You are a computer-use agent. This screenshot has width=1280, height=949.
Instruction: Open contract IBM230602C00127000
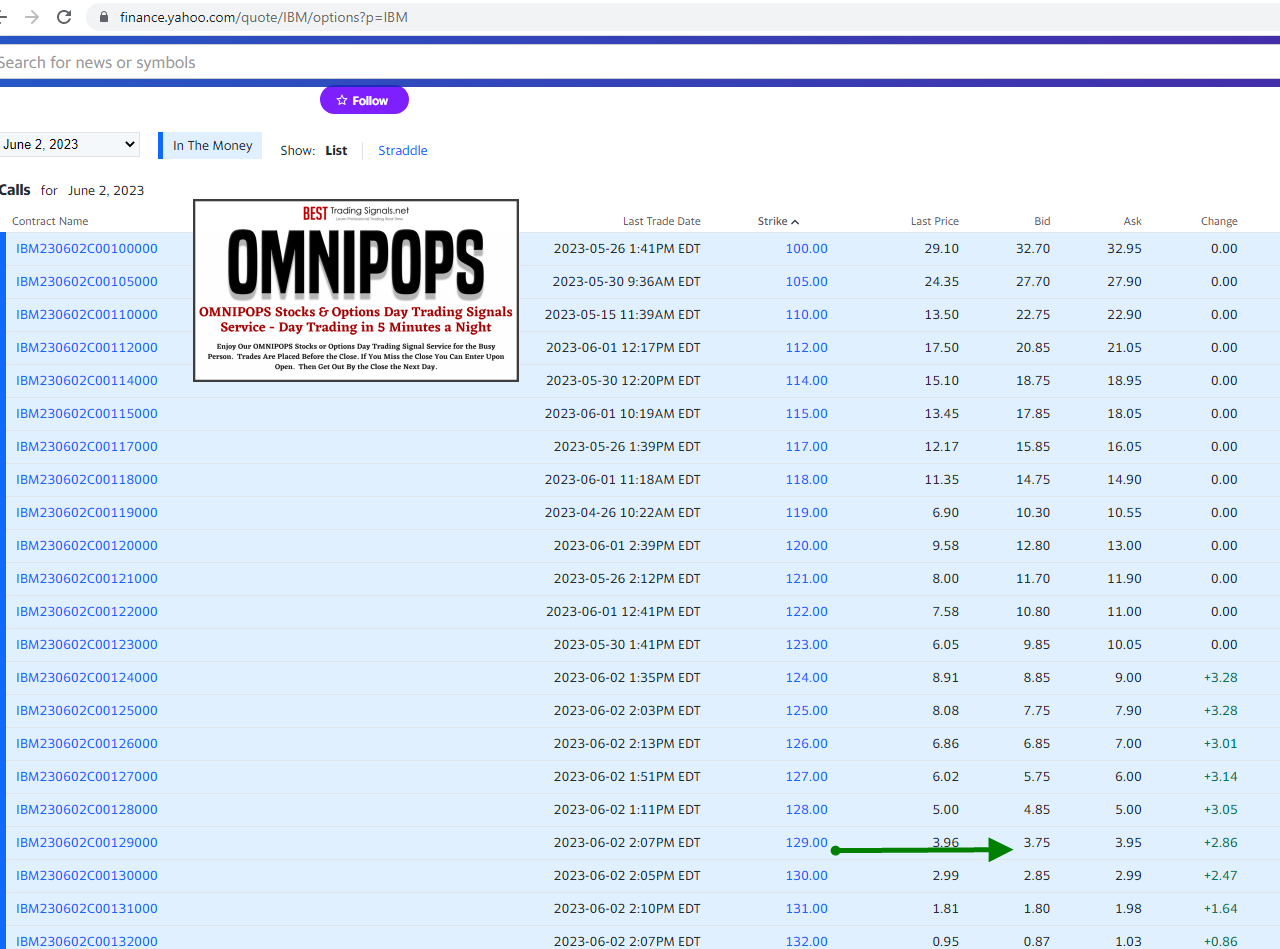click(x=87, y=777)
